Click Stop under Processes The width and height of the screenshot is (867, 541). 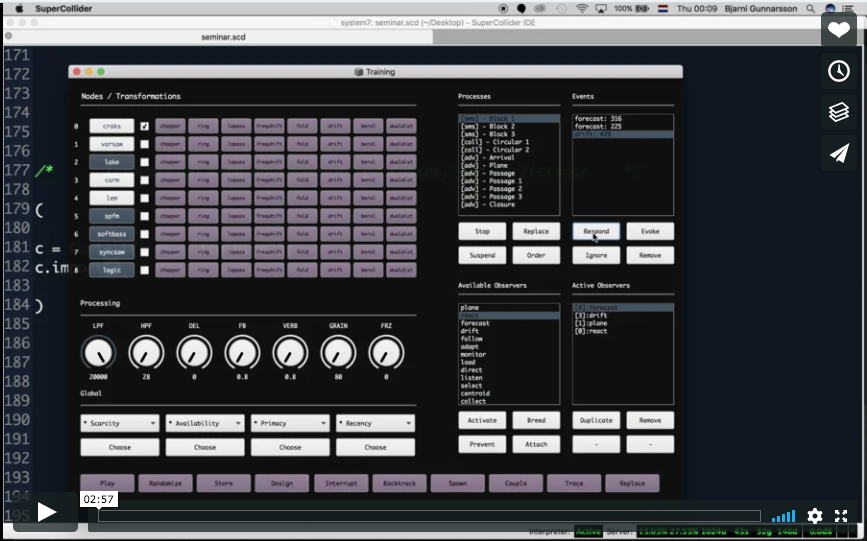pyautogui.click(x=482, y=231)
